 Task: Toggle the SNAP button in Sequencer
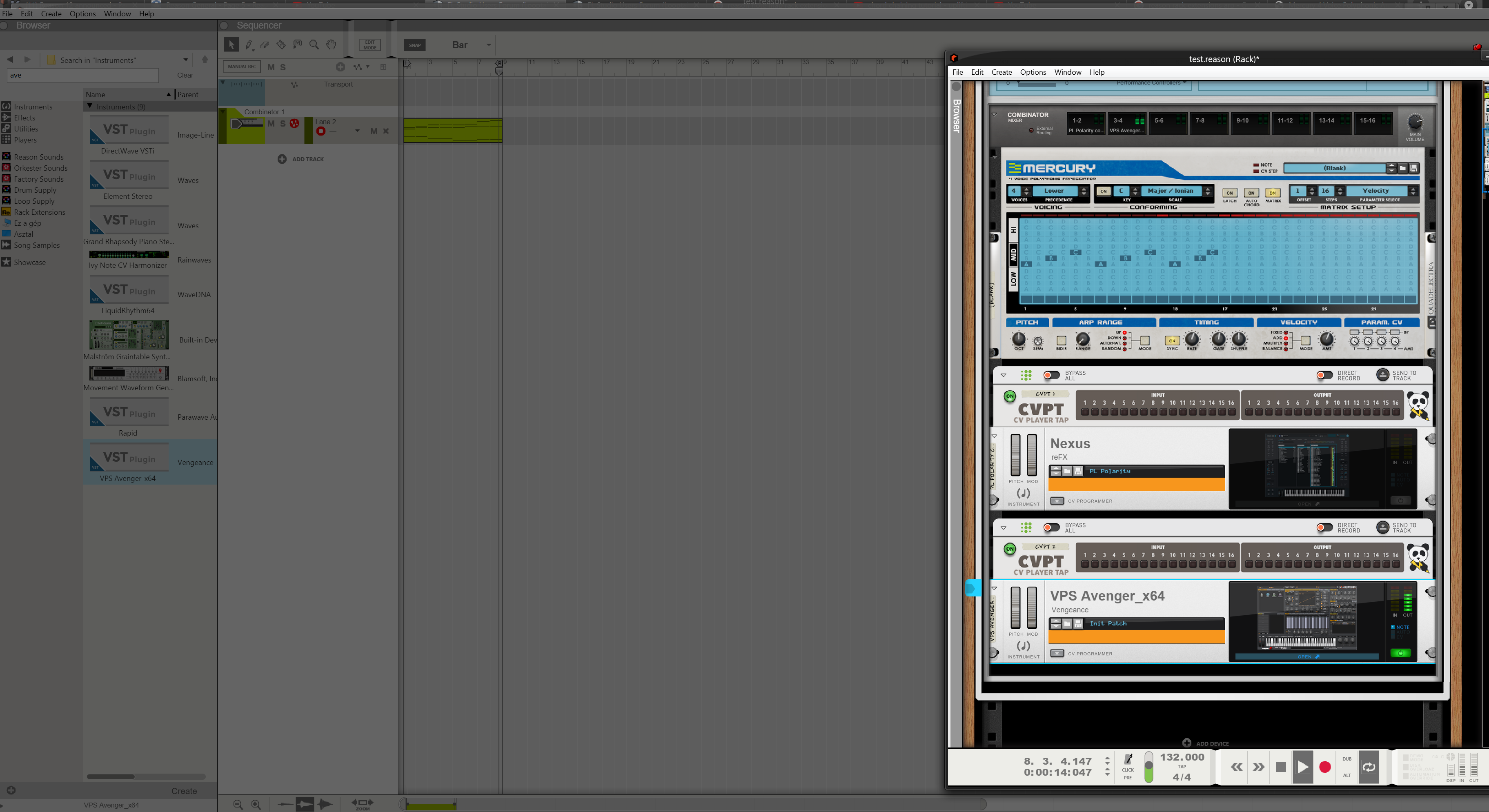[415, 45]
